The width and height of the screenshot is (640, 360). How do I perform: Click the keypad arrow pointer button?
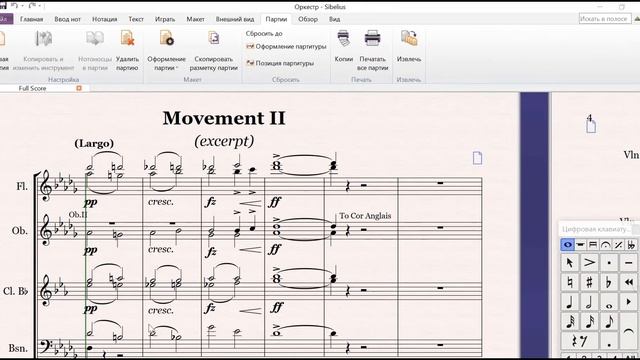[569, 262]
